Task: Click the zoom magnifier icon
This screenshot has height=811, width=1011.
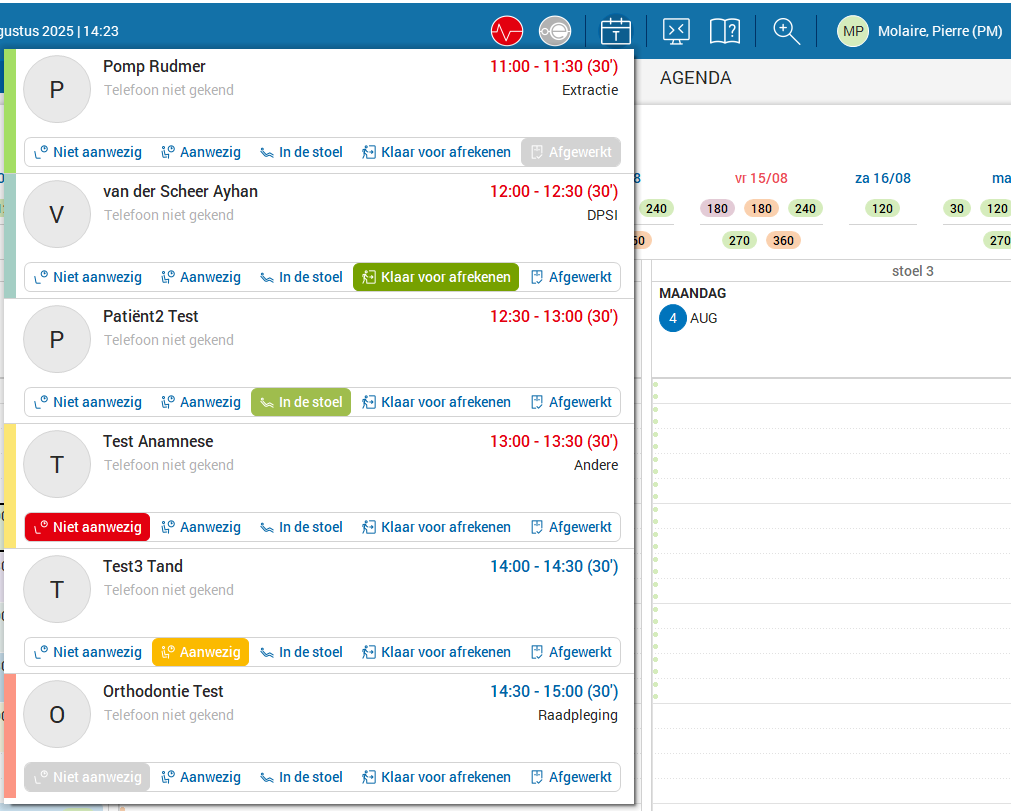Action: pyautogui.click(x=787, y=31)
